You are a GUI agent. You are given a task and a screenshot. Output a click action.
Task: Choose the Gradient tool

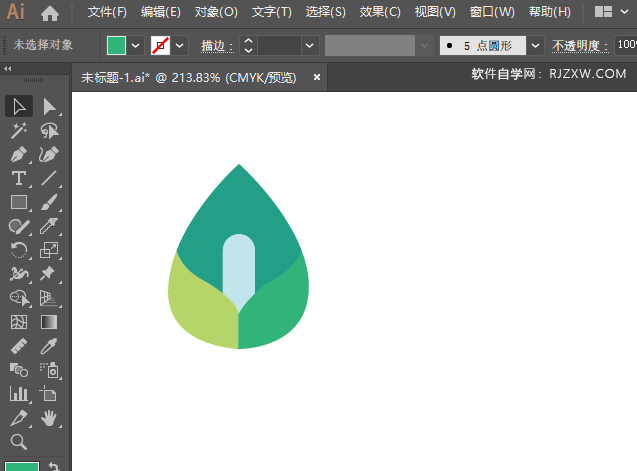[x=49, y=322]
